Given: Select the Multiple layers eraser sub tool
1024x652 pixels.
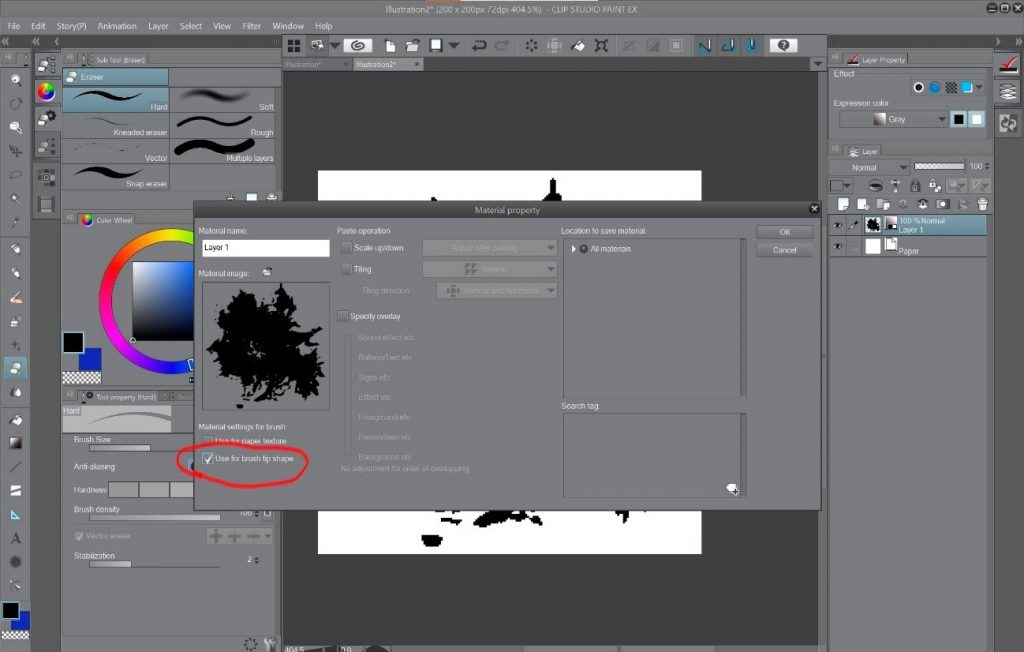Looking at the screenshot, I should 223,151.
